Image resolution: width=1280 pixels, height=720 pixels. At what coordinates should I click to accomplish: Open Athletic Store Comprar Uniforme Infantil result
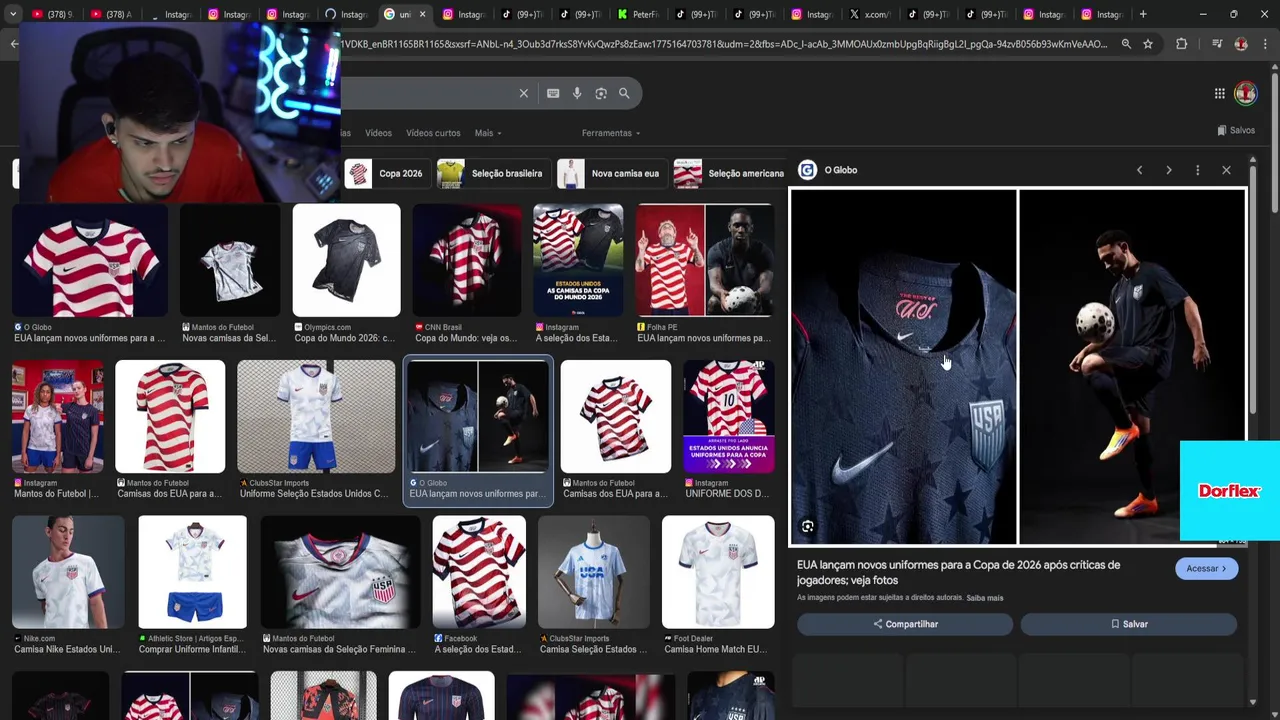pyautogui.click(x=192, y=572)
